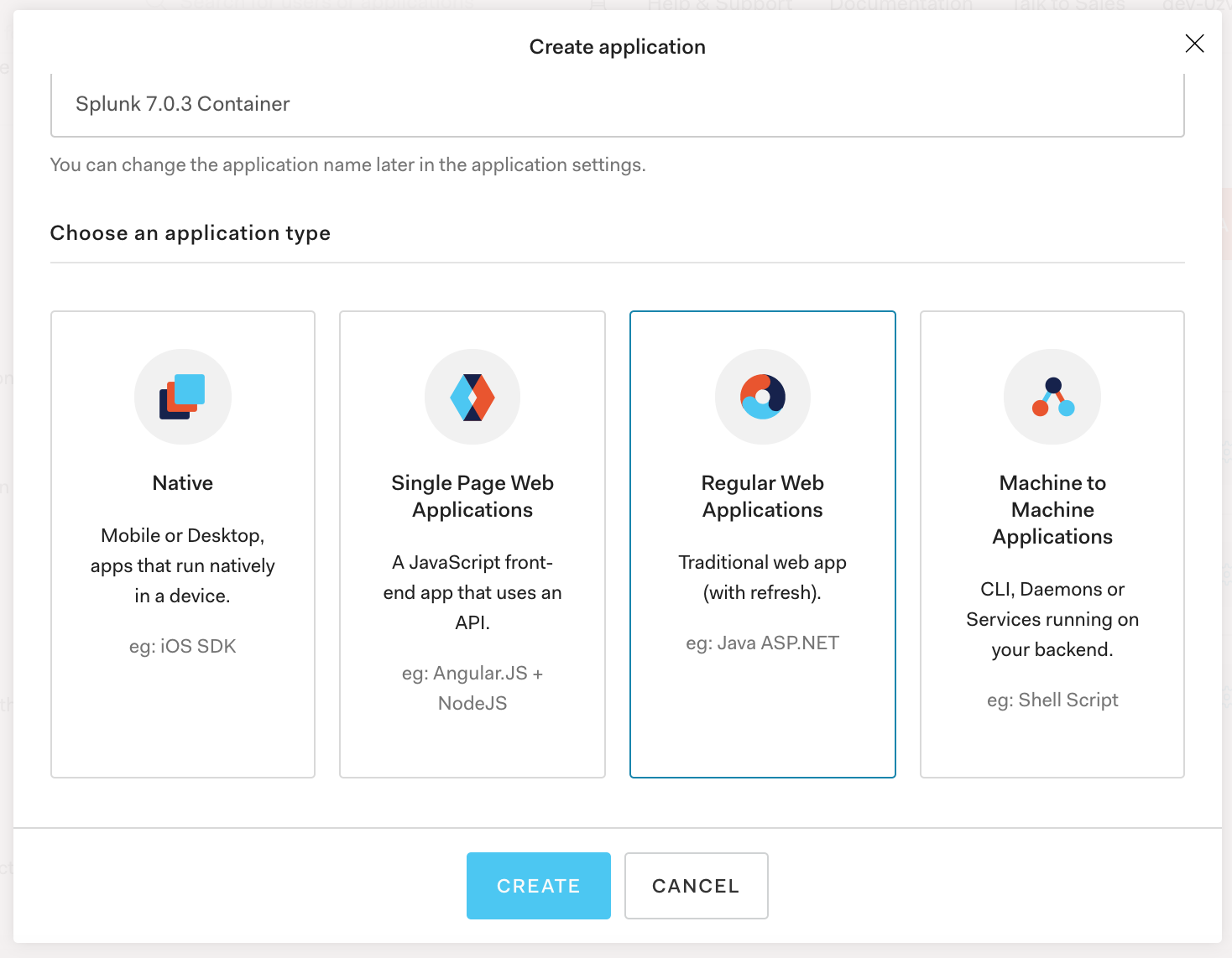Viewport: 1232px width, 958px height.
Task: Click the "eg: Shell Script" example text
Action: (x=1052, y=700)
